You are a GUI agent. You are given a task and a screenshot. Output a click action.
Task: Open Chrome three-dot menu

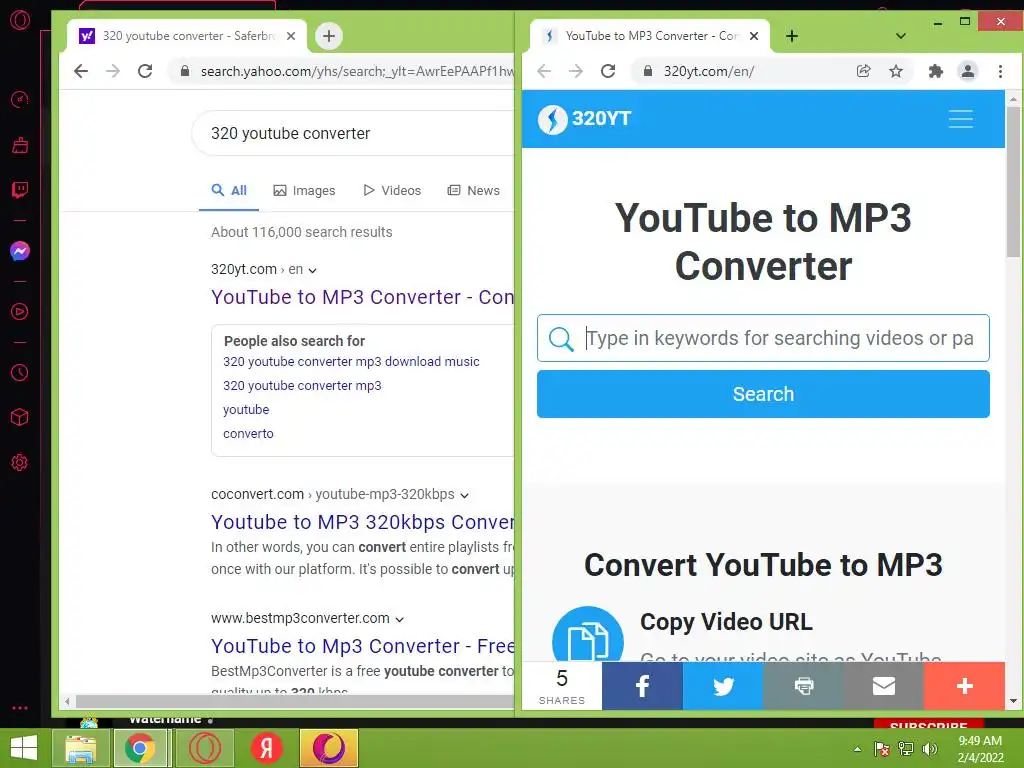(1000, 71)
